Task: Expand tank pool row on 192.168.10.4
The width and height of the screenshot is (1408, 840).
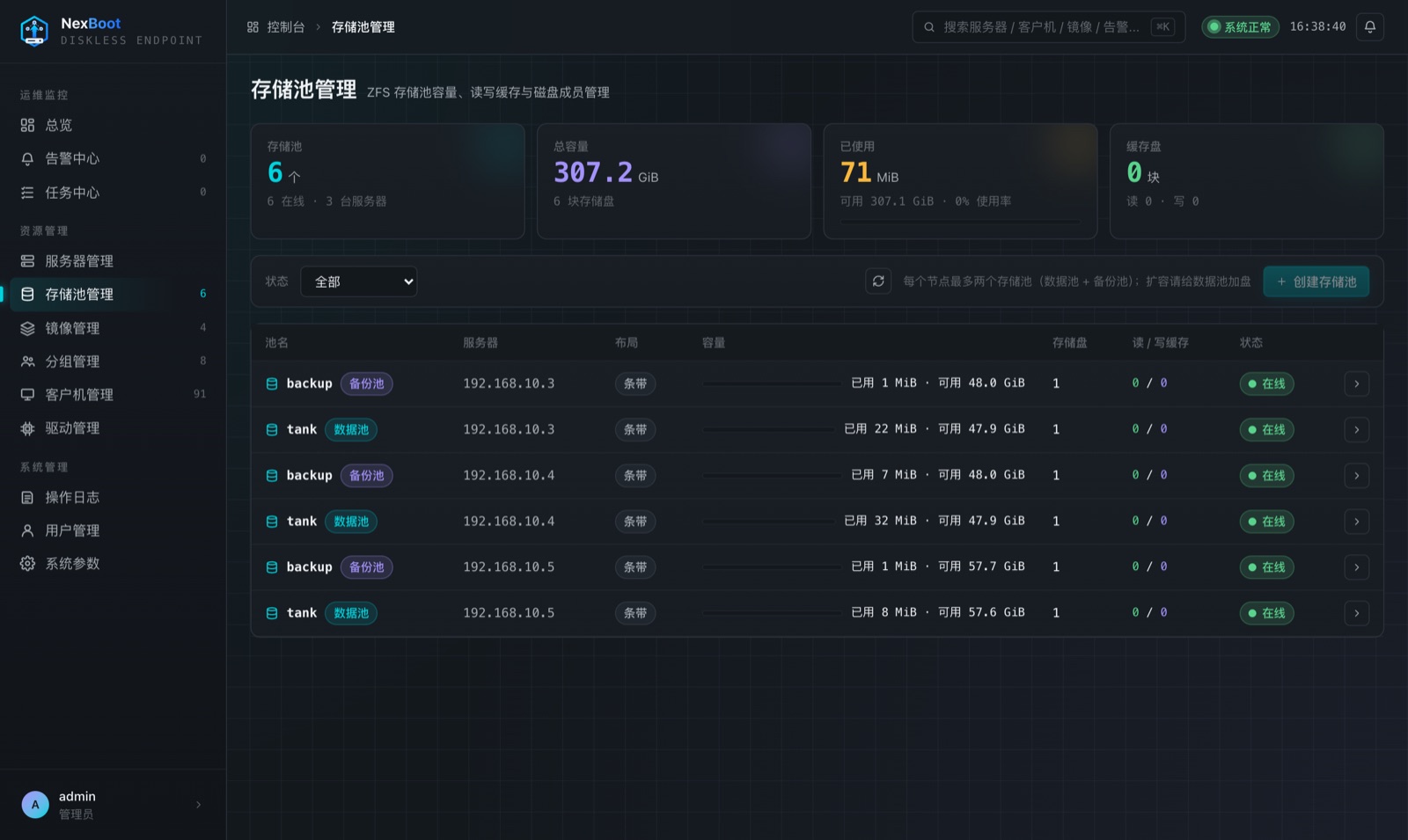Action: click(x=1356, y=522)
